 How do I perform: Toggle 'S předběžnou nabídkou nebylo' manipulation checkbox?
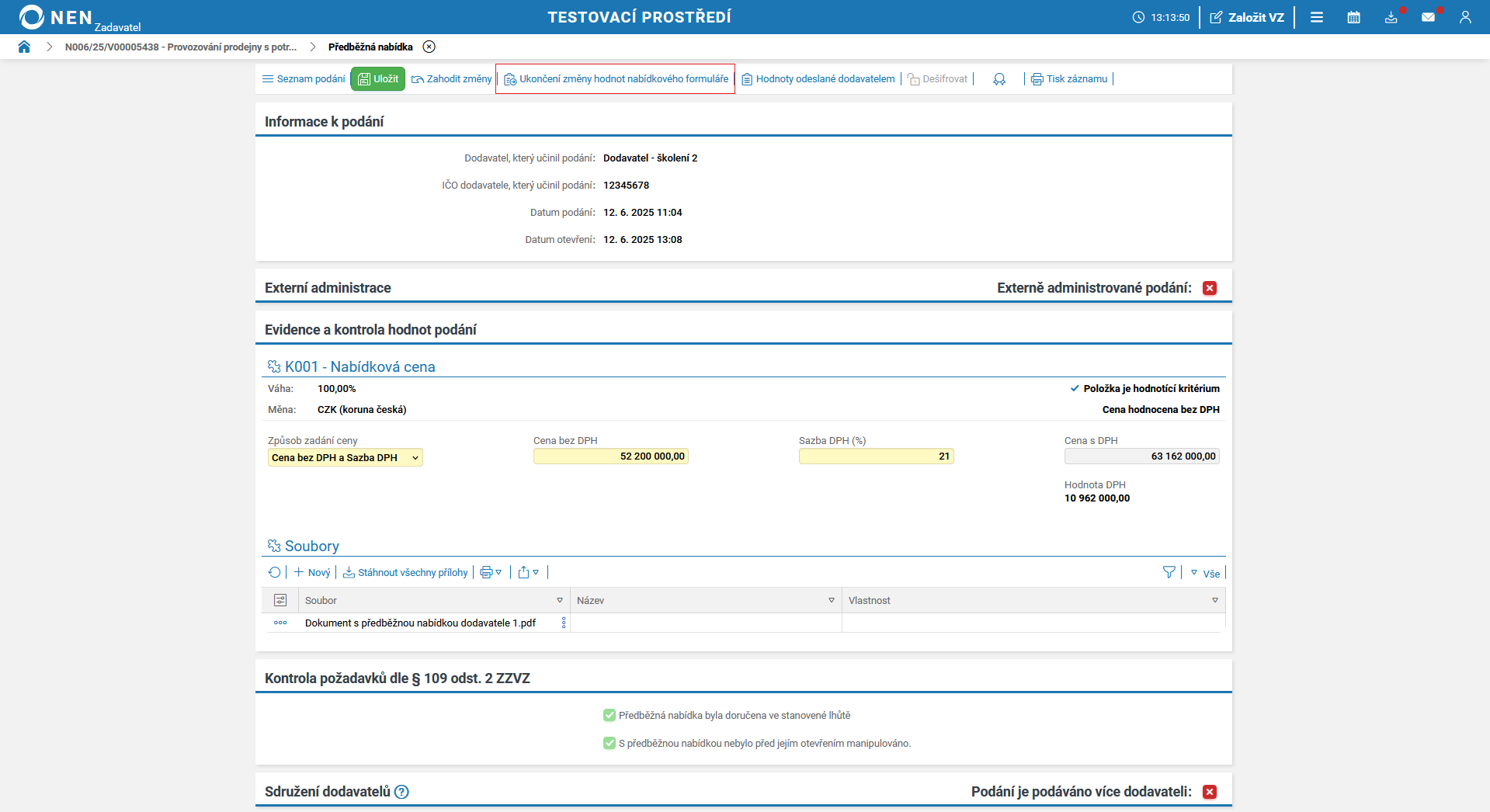(x=610, y=743)
